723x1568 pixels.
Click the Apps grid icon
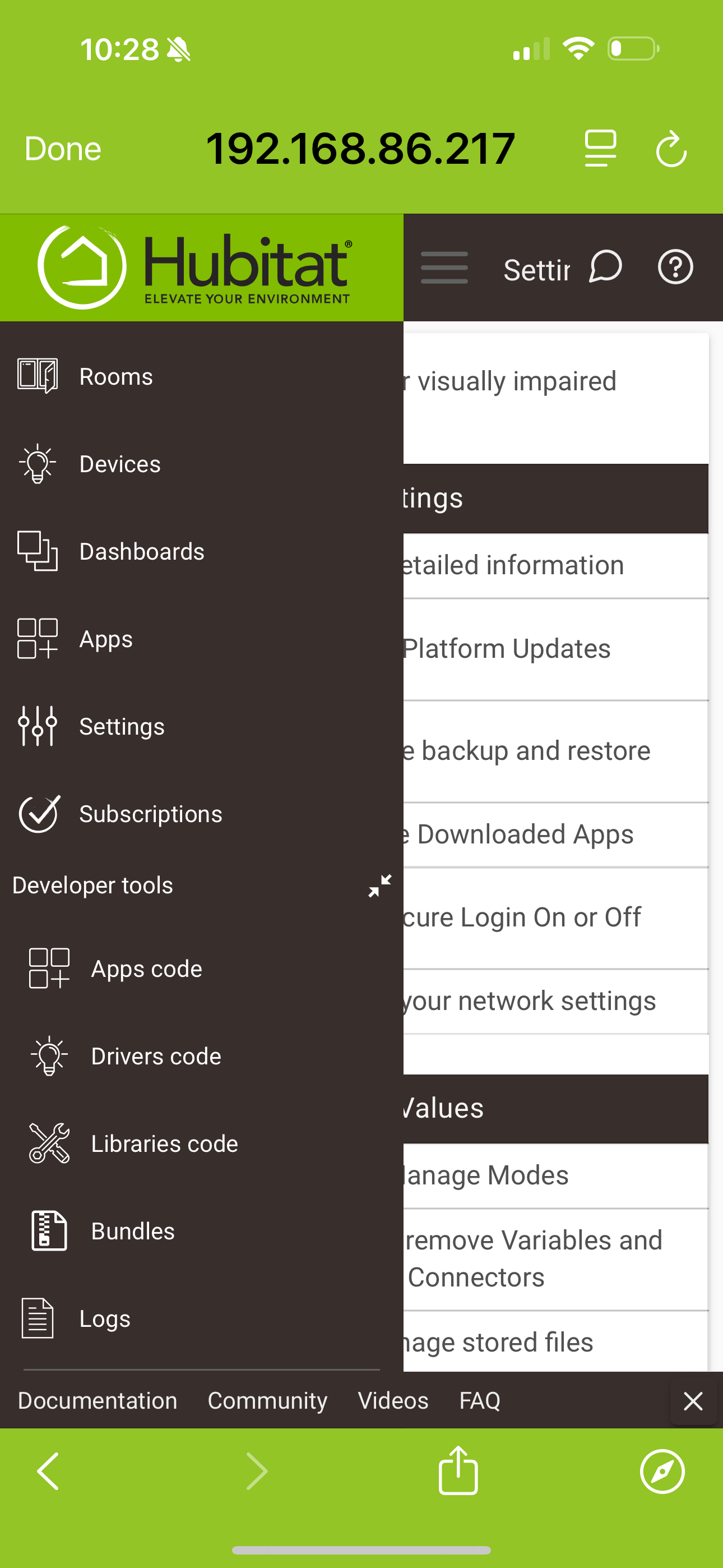[37, 639]
